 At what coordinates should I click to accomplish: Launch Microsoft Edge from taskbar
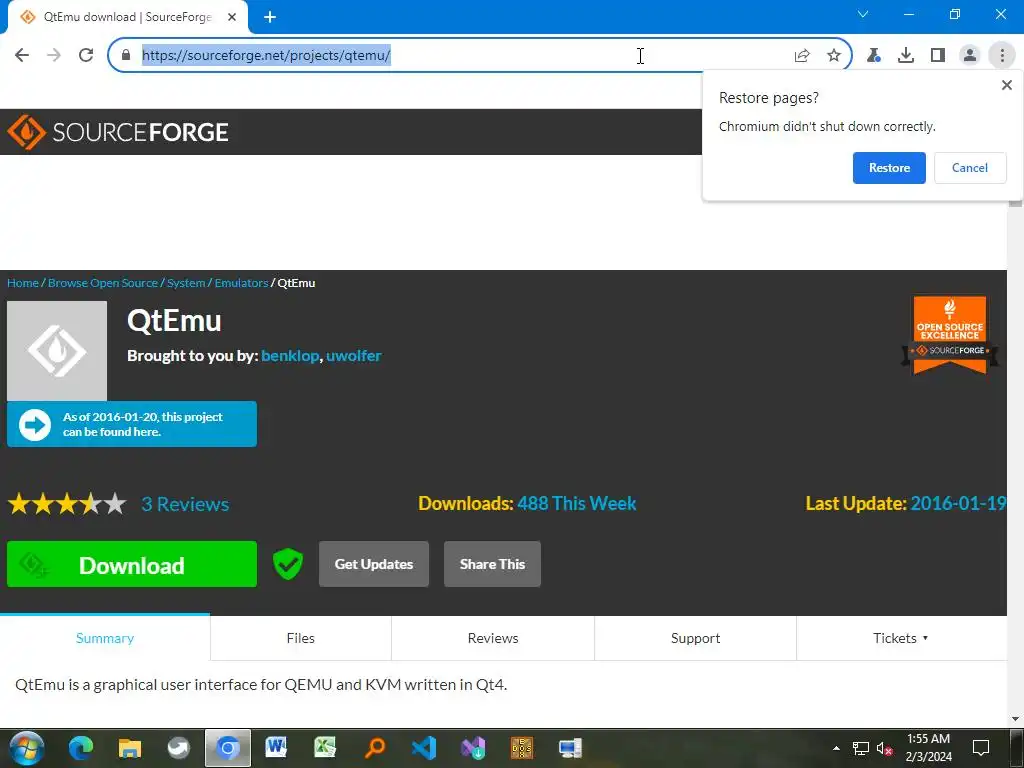[81, 748]
